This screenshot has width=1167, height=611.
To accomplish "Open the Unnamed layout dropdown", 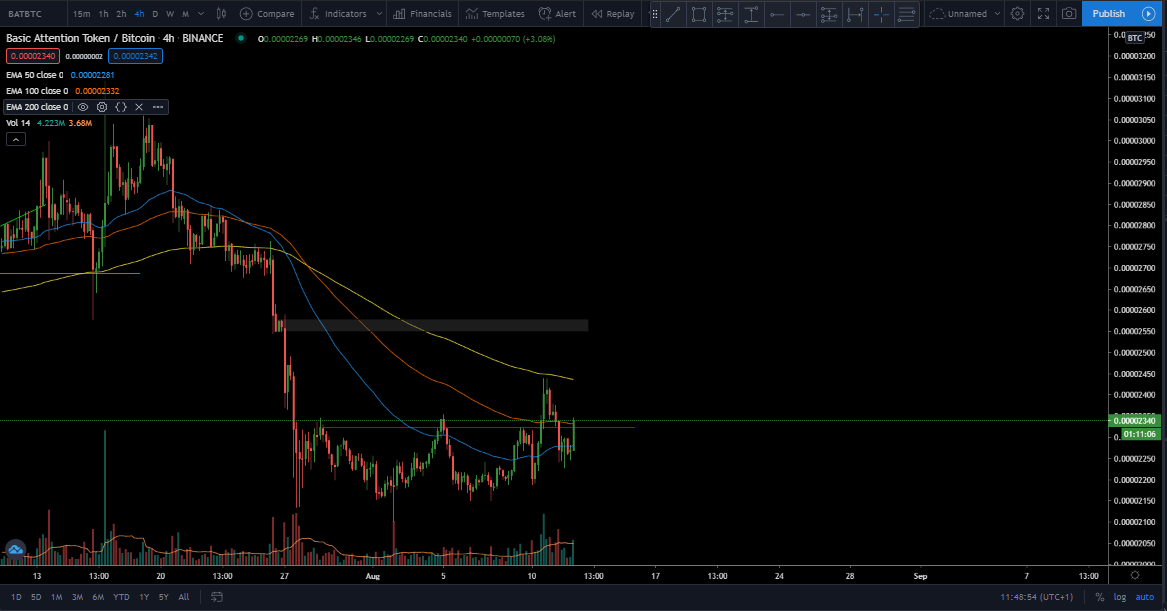I will (965, 13).
